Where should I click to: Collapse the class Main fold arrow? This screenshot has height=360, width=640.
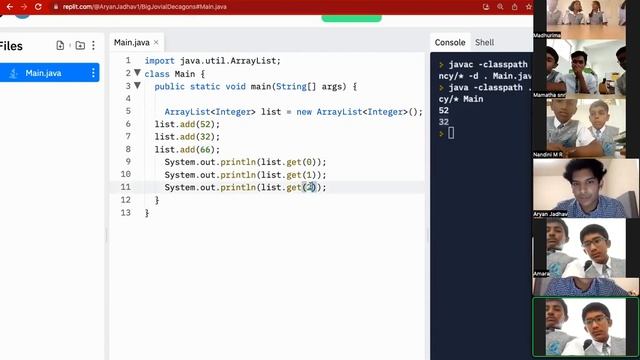pos(138,73)
